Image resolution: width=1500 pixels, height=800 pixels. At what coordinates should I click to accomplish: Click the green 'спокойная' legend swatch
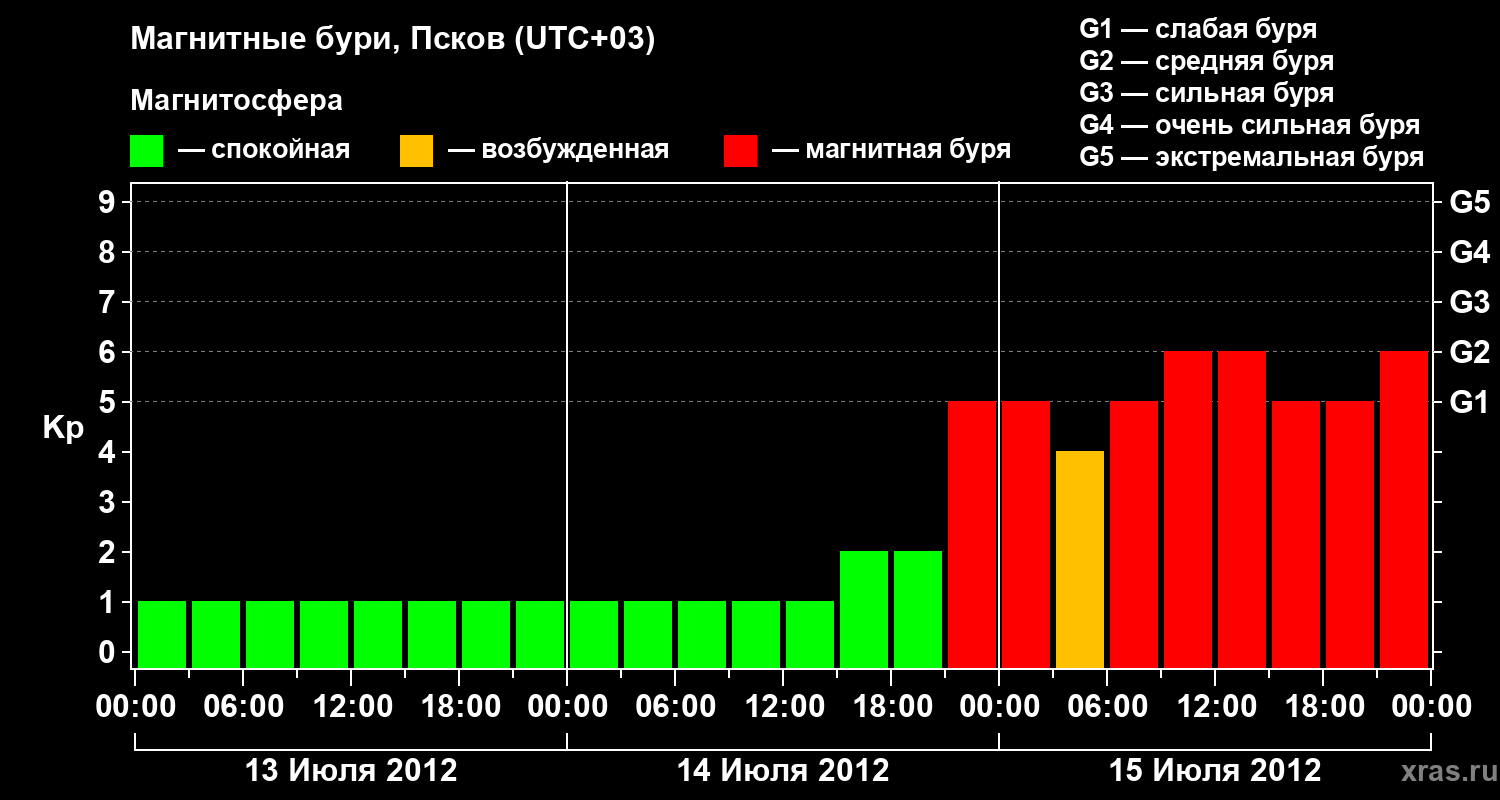[x=146, y=151]
